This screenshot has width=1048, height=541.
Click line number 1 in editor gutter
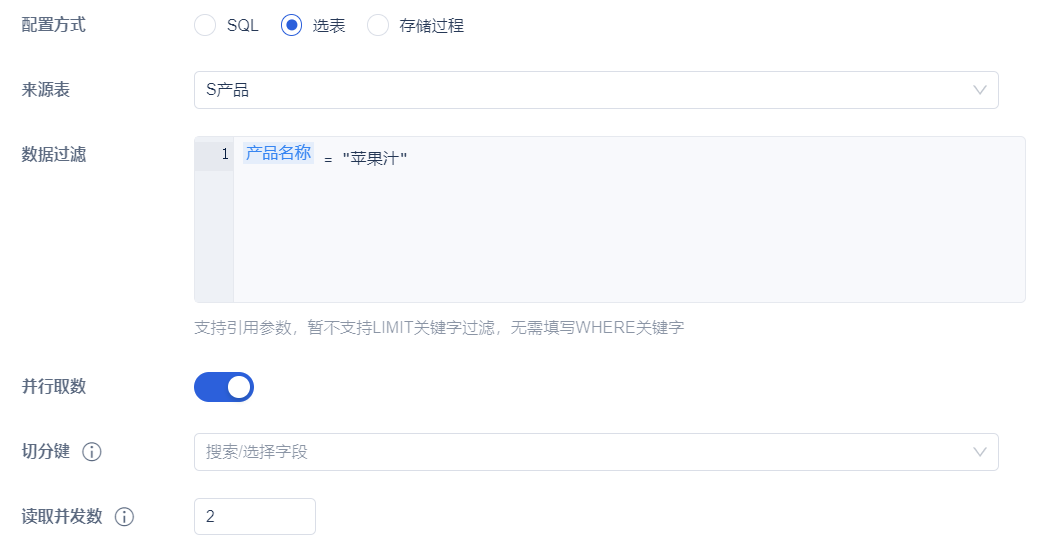(x=225, y=154)
